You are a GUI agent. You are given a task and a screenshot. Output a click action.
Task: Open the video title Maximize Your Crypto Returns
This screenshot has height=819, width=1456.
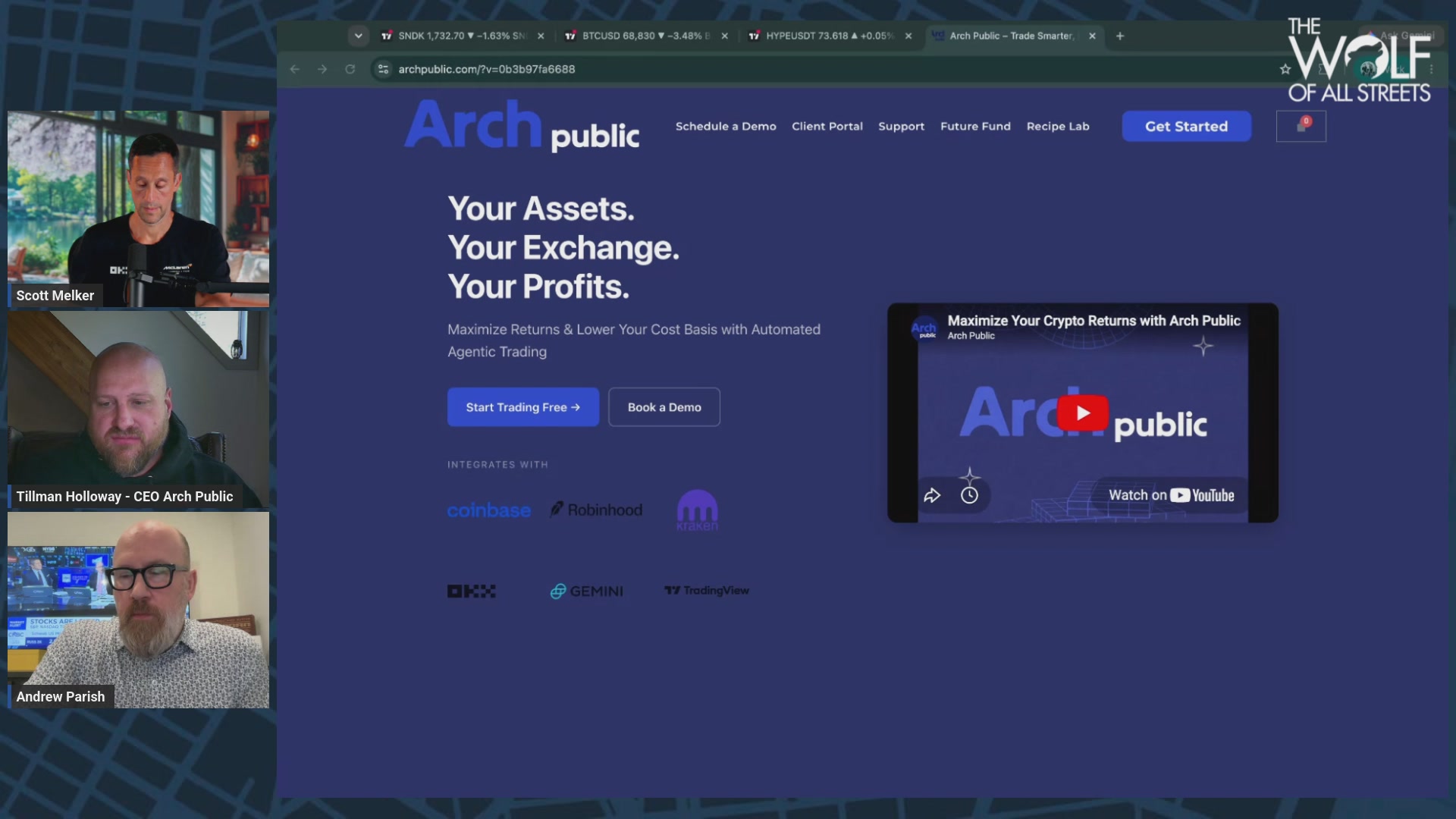[1094, 321]
